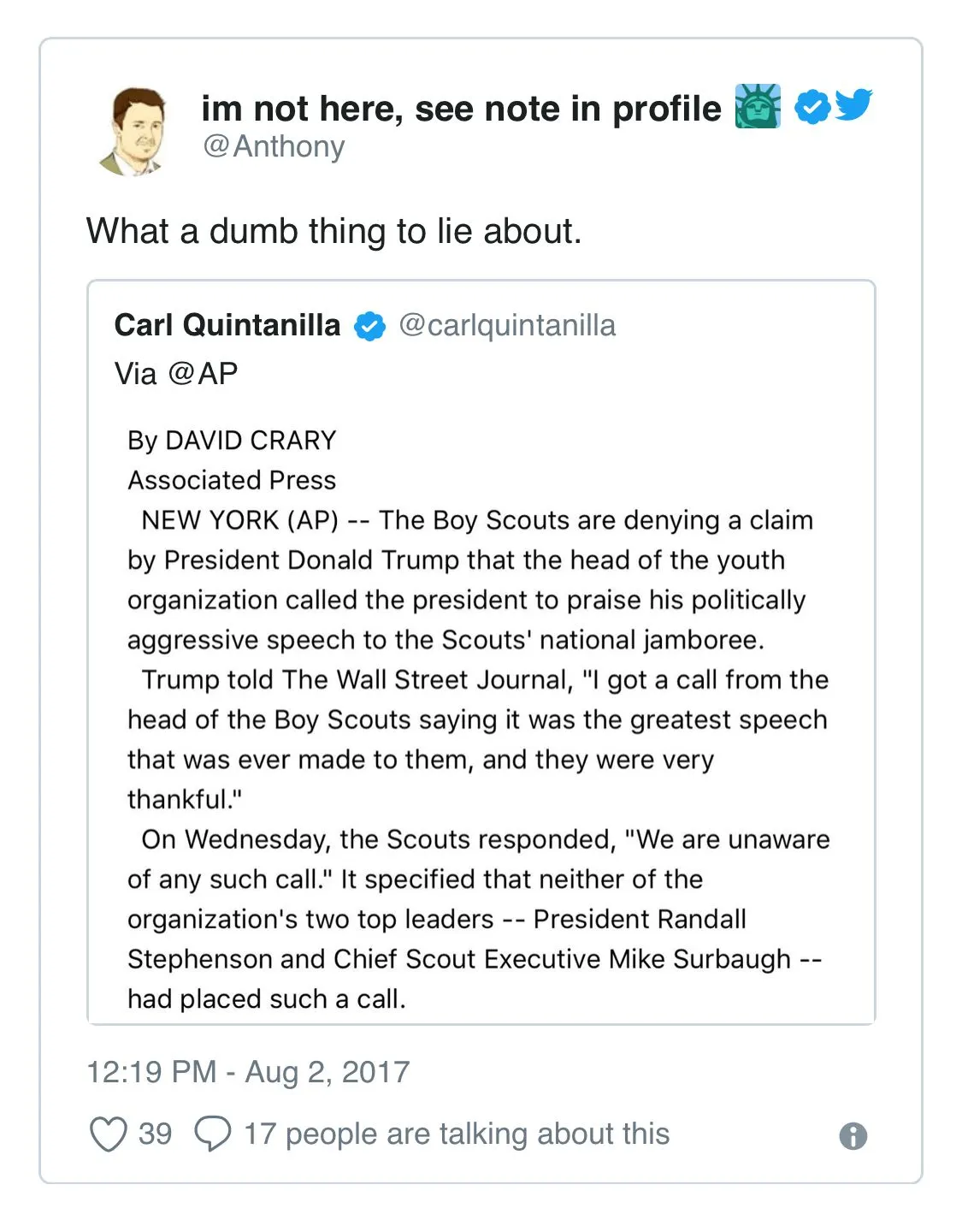Click the Twitter bird logo icon

pyautogui.click(x=853, y=105)
